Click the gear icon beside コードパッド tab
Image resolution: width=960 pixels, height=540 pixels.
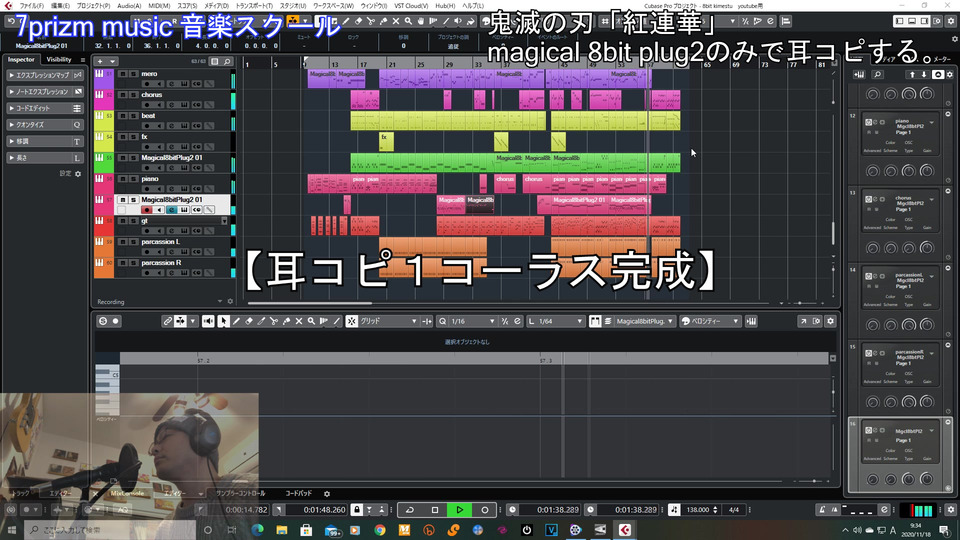[327, 493]
